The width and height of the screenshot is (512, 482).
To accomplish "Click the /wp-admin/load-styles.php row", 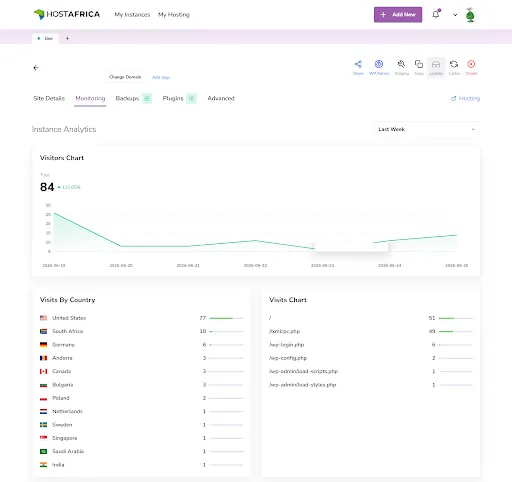I will [371, 385].
